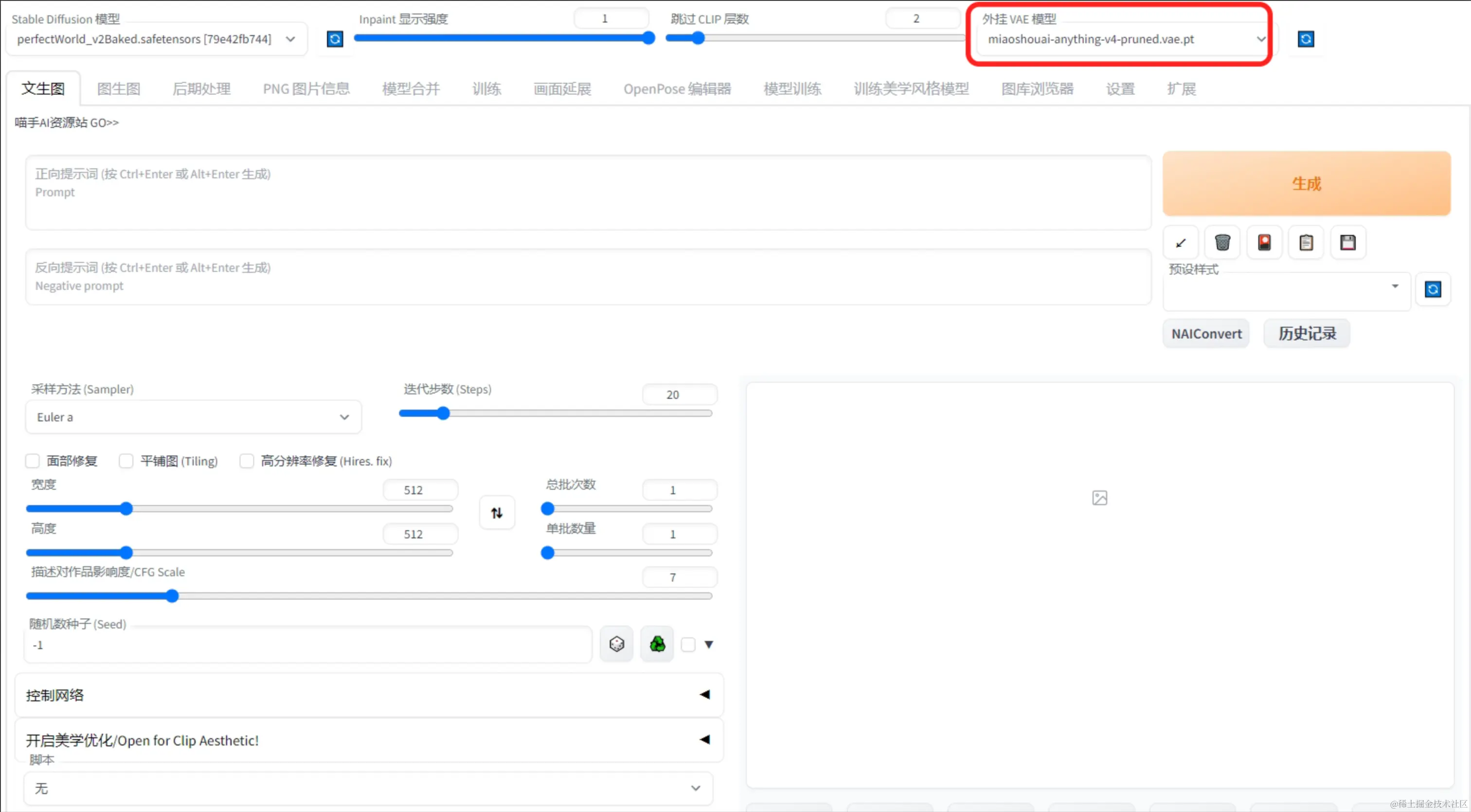Image resolution: width=1471 pixels, height=812 pixels.
Task: Open the Sampler dropdown showing Euler a
Action: [x=194, y=417]
